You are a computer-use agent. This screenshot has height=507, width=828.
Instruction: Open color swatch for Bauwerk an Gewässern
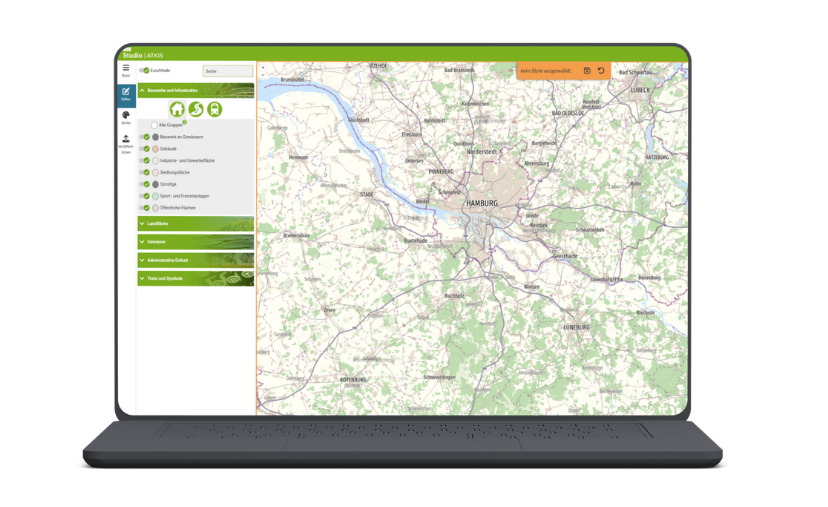[x=155, y=137]
